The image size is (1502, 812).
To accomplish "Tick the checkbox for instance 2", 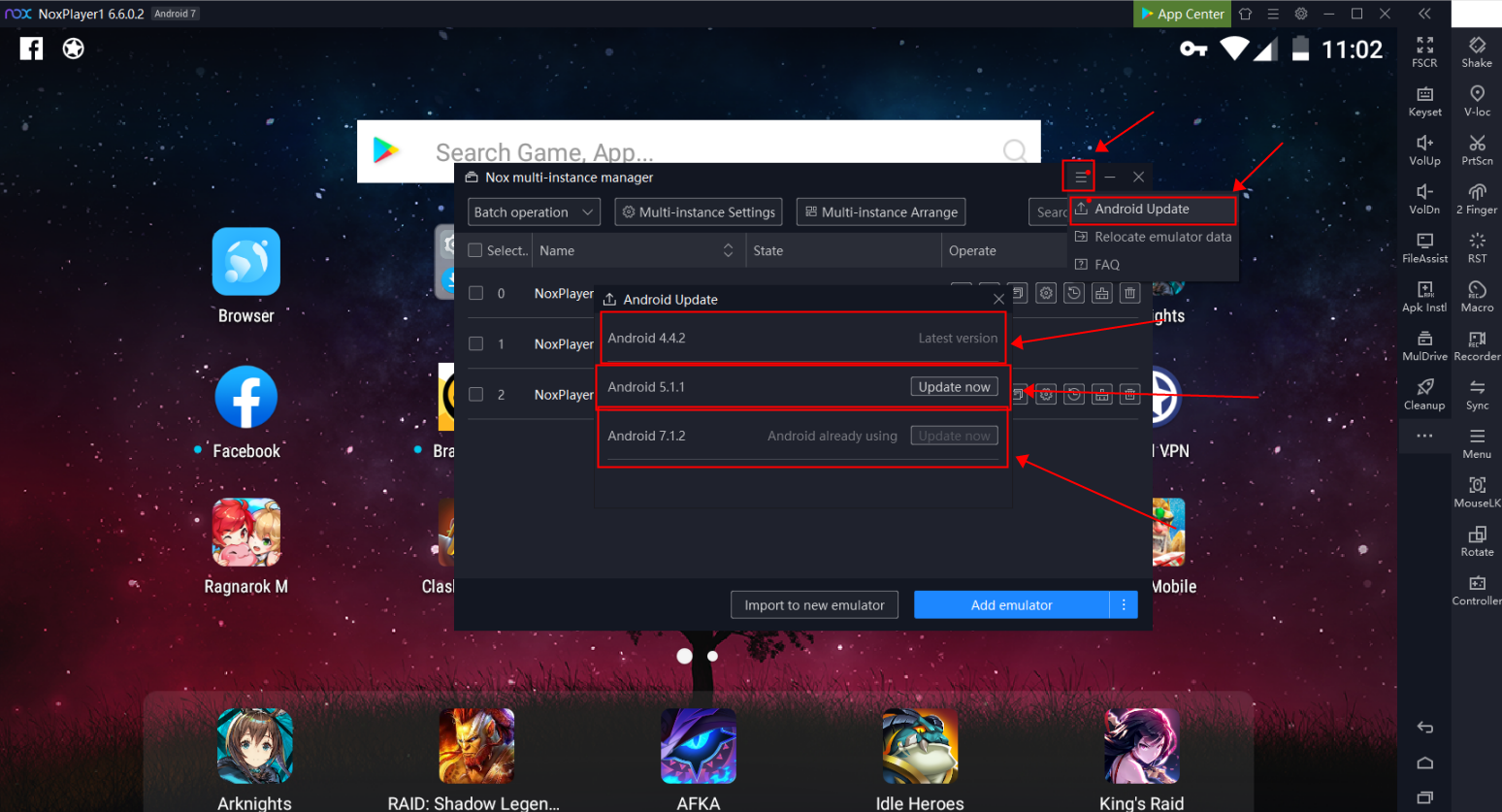I will pyautogui.click(x=476, y=394).
